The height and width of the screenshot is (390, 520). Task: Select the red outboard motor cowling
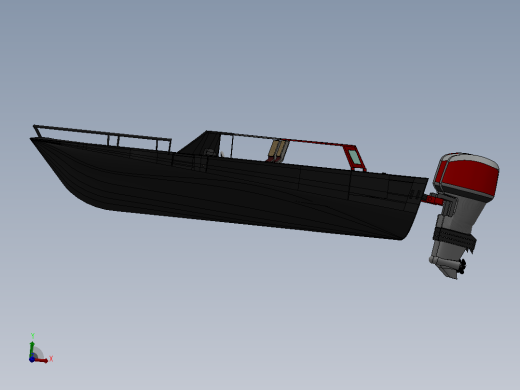pos(468,177)
